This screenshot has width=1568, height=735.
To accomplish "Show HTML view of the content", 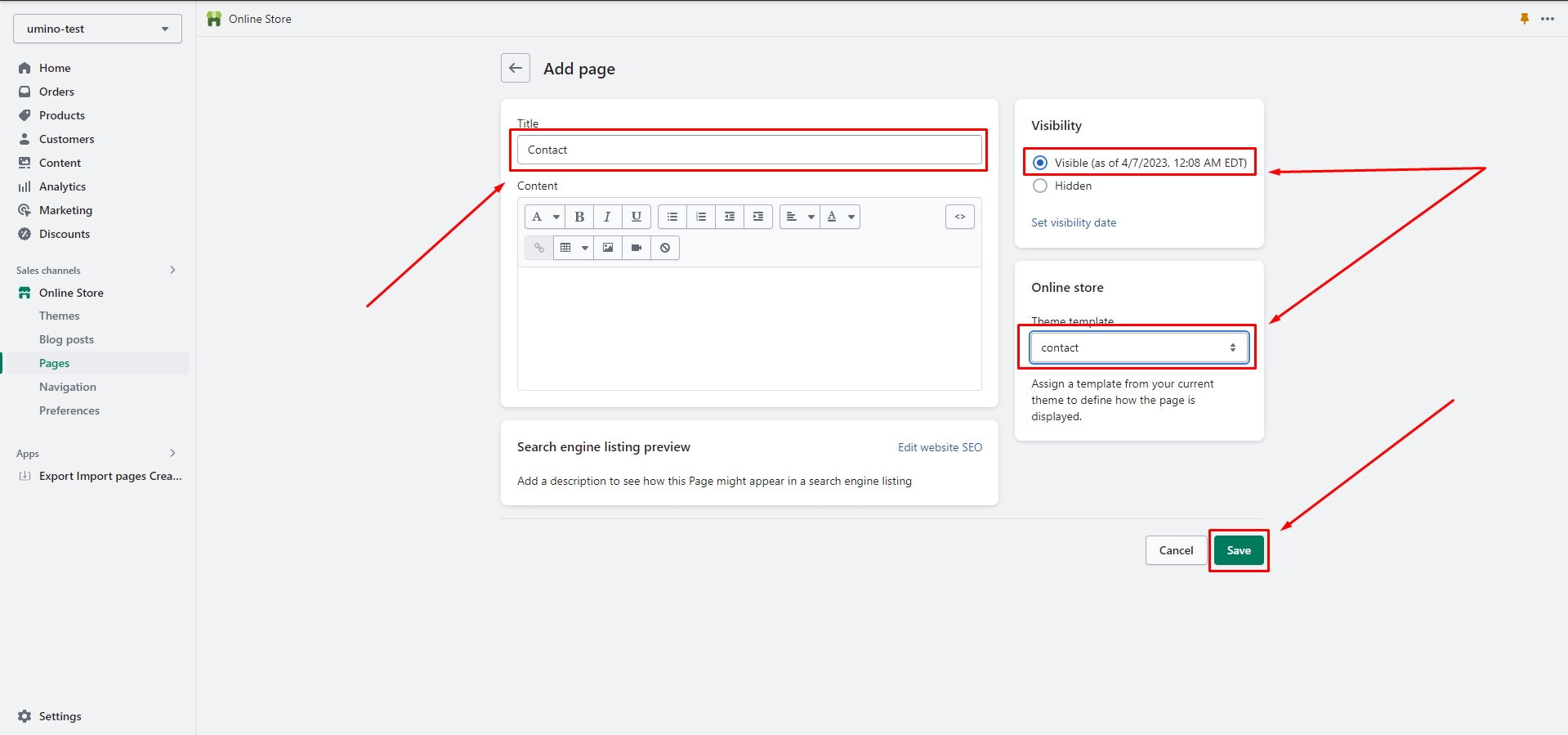I will [x=959, y=217].
